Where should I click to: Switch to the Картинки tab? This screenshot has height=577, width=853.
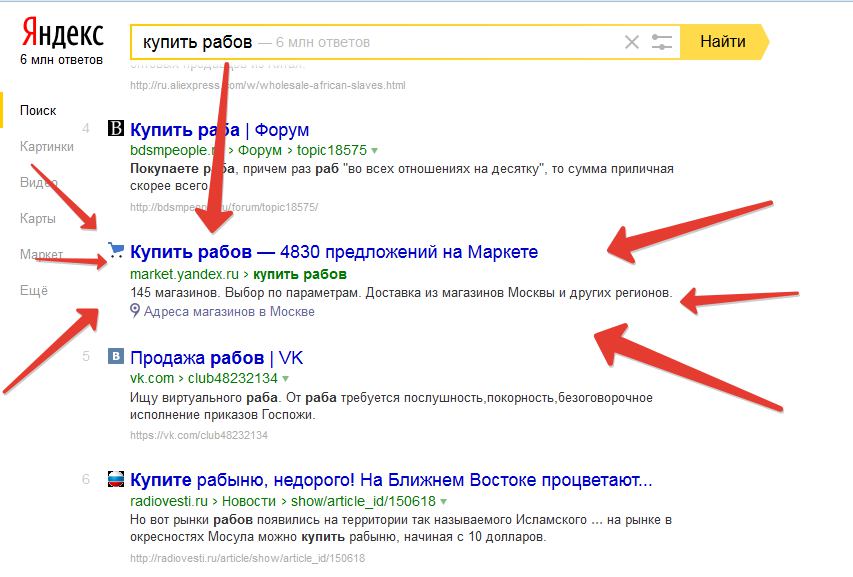pyautogui.click(x=47, y=146)
